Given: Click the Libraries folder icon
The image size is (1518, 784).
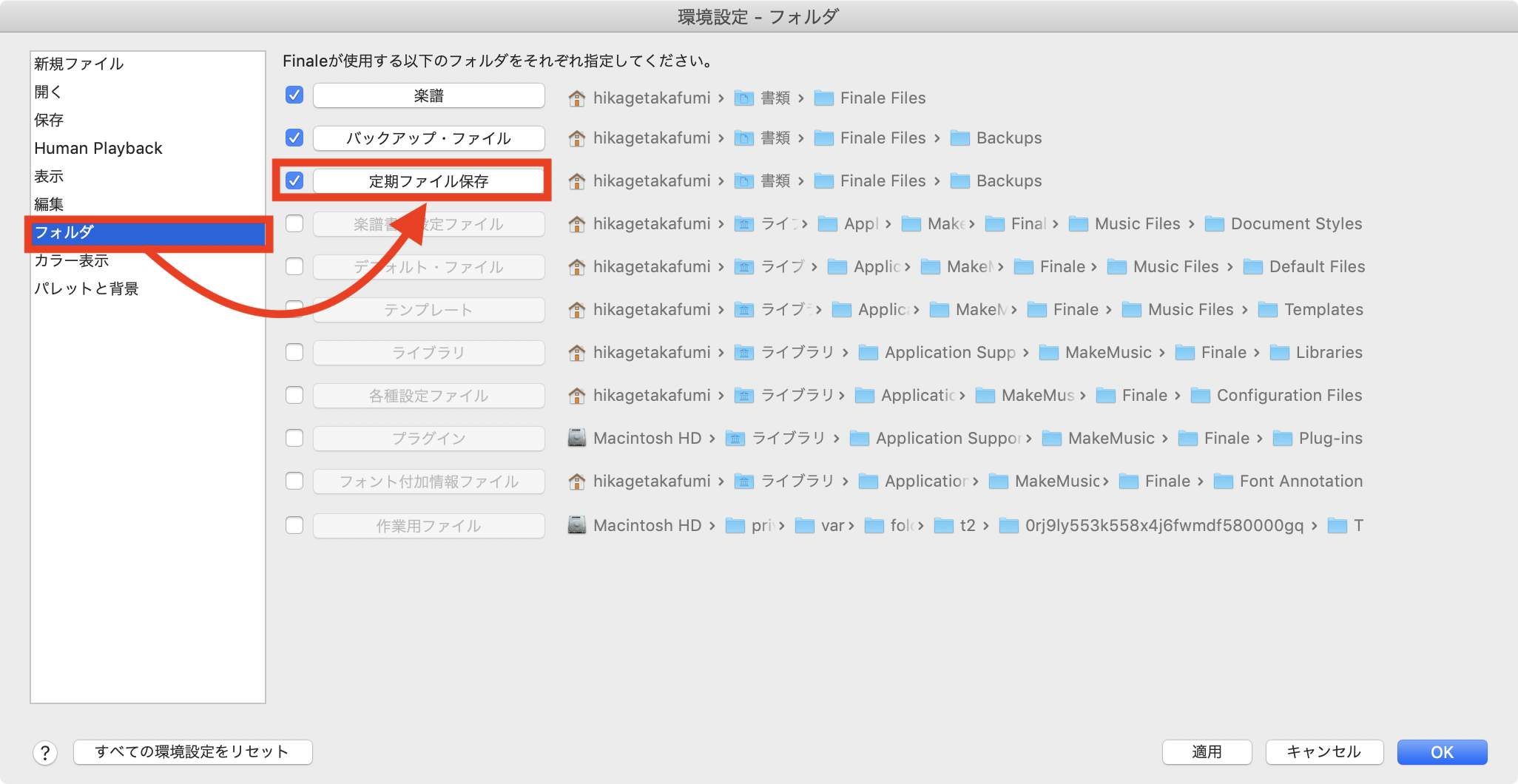Looking at the screenshot, I should click(1279, 353).
